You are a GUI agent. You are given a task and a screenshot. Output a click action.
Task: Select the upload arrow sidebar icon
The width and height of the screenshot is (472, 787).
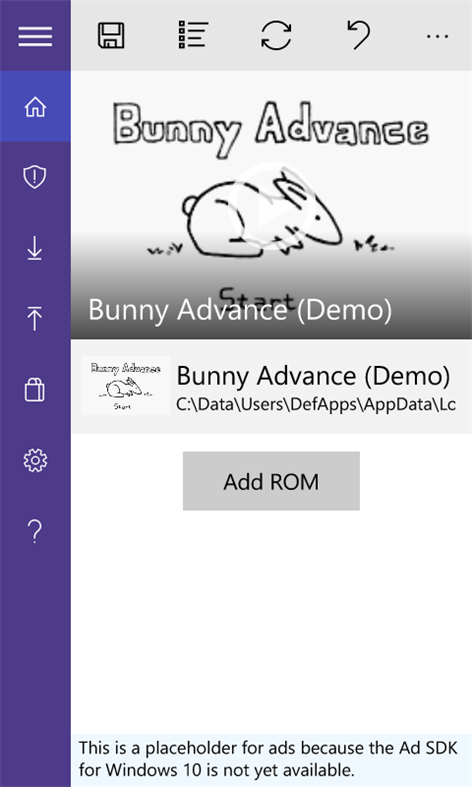coord(35,318)
